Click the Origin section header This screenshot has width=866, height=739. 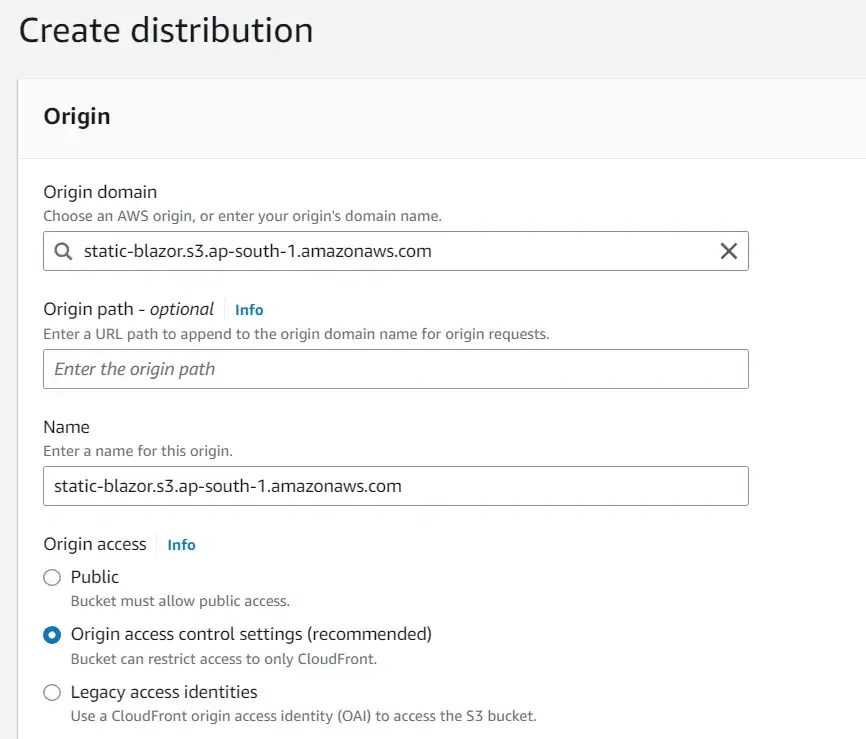tap(76, 117)
